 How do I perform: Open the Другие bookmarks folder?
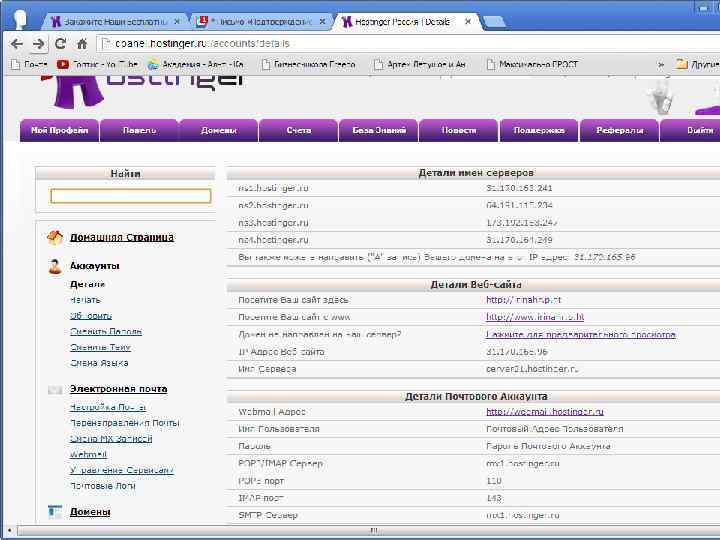(x=697, y=65)
